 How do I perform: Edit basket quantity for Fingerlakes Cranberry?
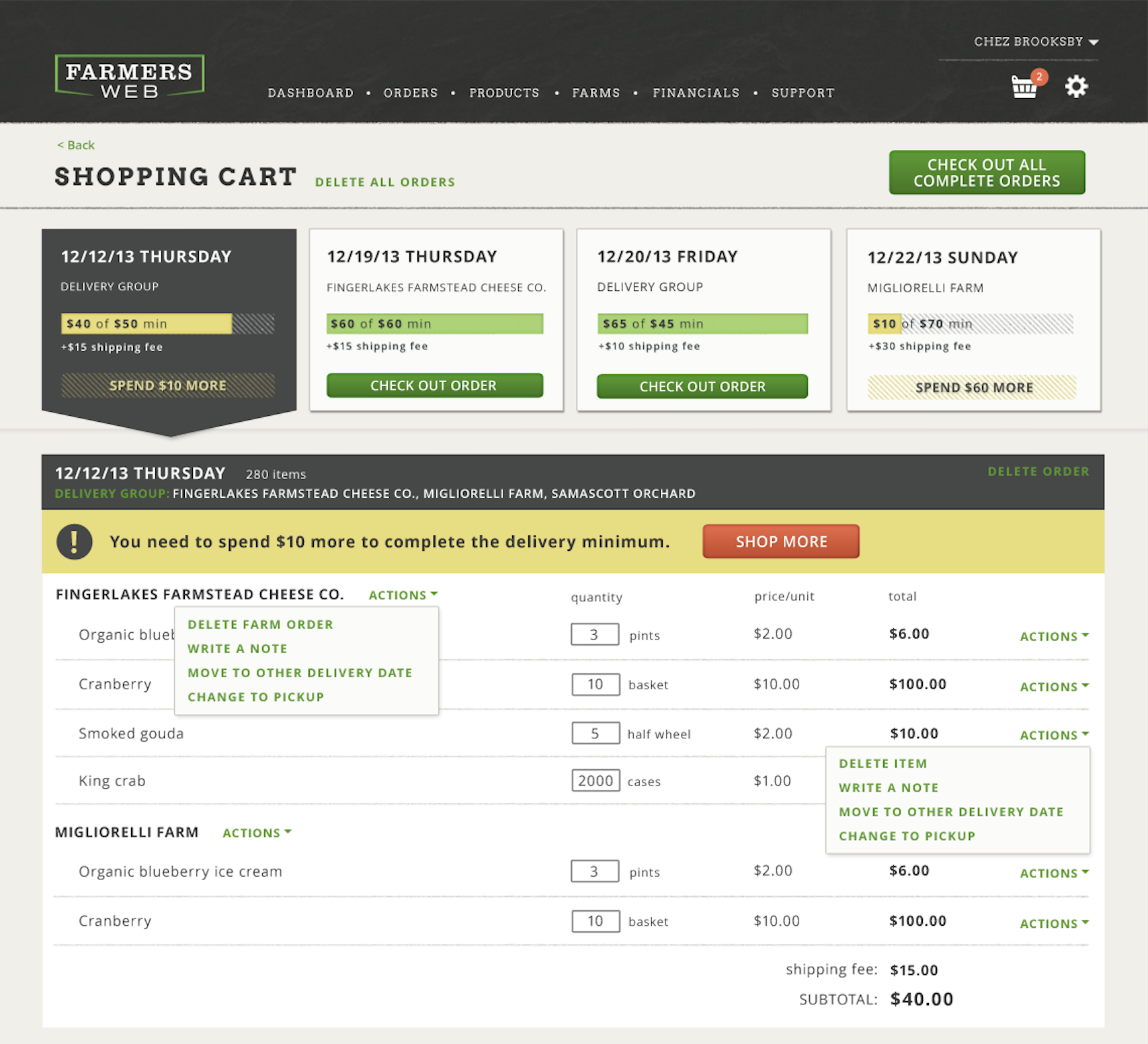tap(596, 685)
